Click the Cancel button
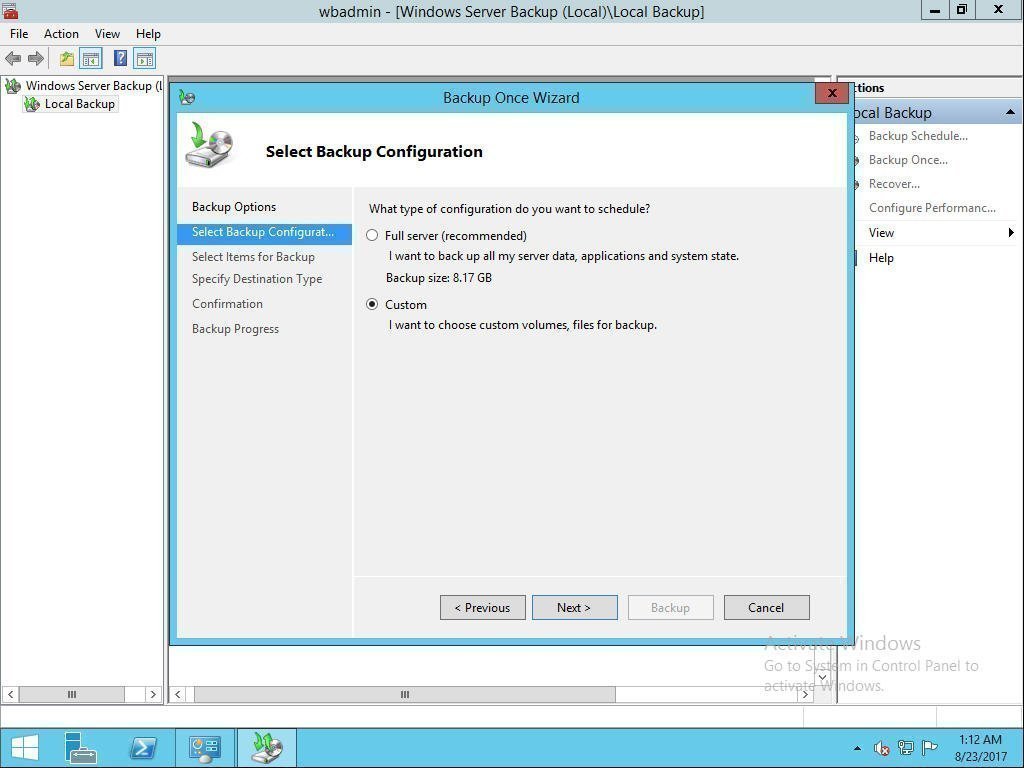The height and width of the screenshot is (768, 1024). pyautogui.click(x=767, y=607)
